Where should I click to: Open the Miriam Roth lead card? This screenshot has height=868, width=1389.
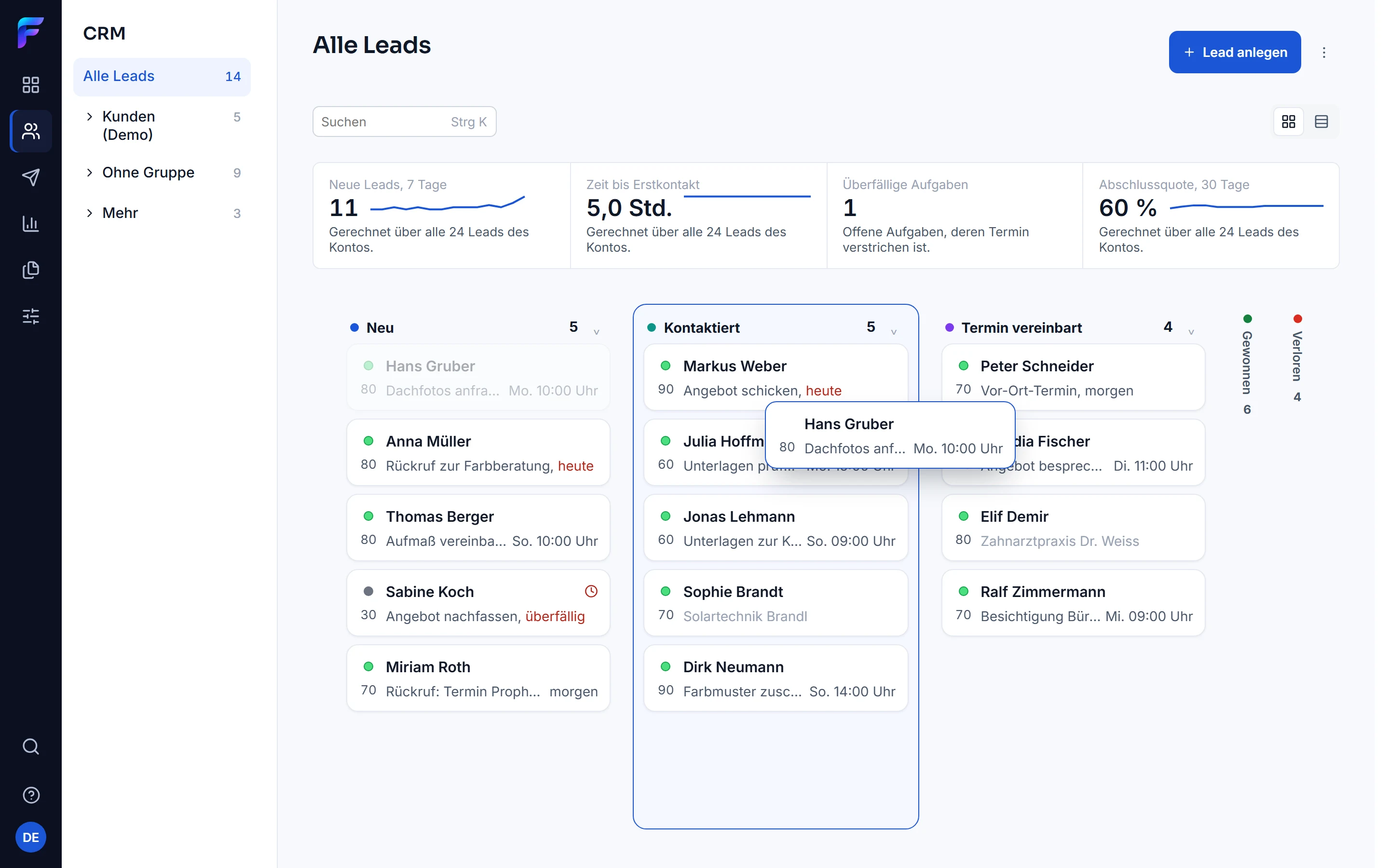478,678
